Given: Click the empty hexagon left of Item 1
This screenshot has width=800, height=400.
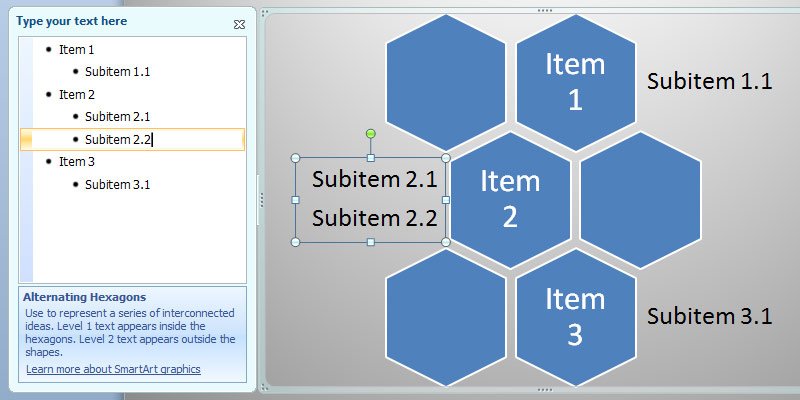Looking at the screenshot, I should [x=445, y=82].
